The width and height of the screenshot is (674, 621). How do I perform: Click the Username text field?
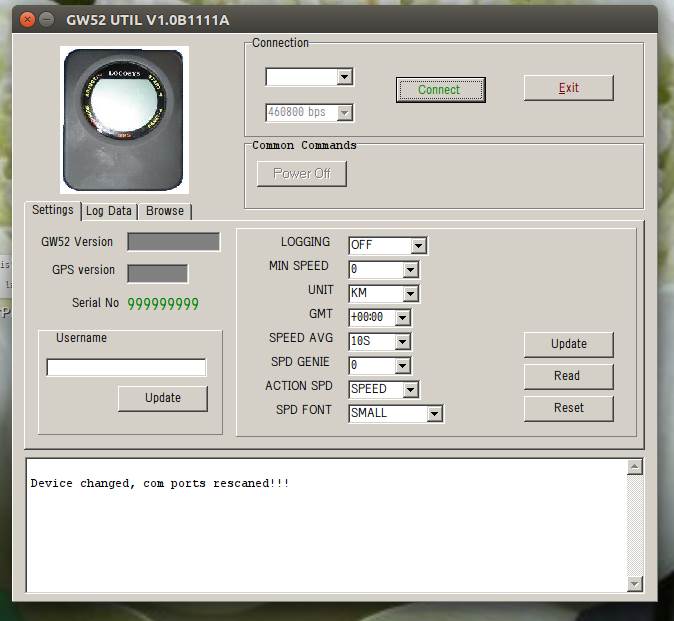tap(126, 367)
